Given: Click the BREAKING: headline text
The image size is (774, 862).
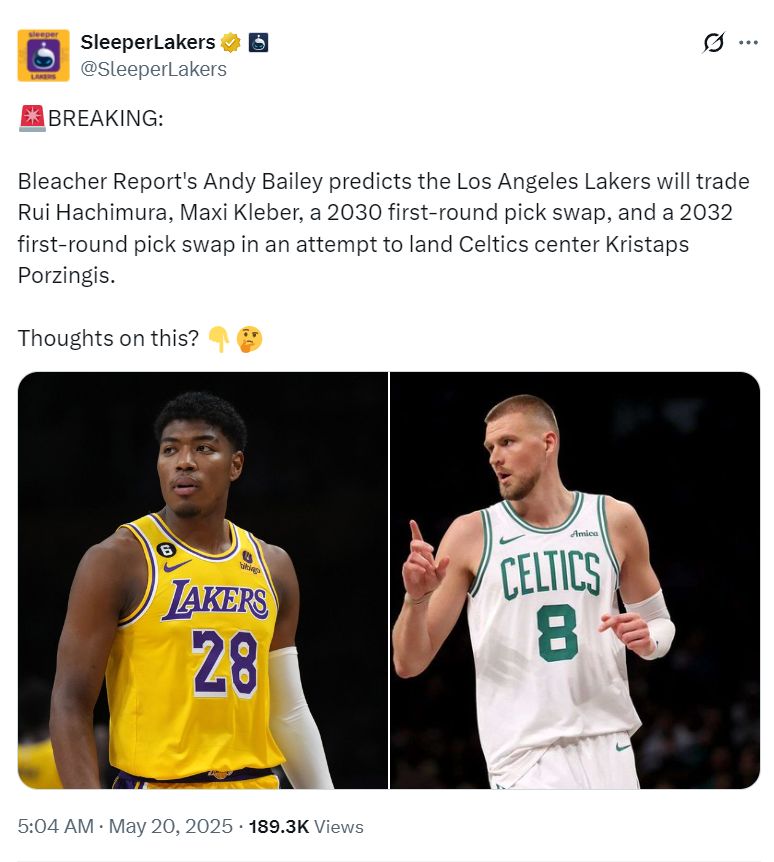Looking at the screenshot, I should [x=105, y=119].
